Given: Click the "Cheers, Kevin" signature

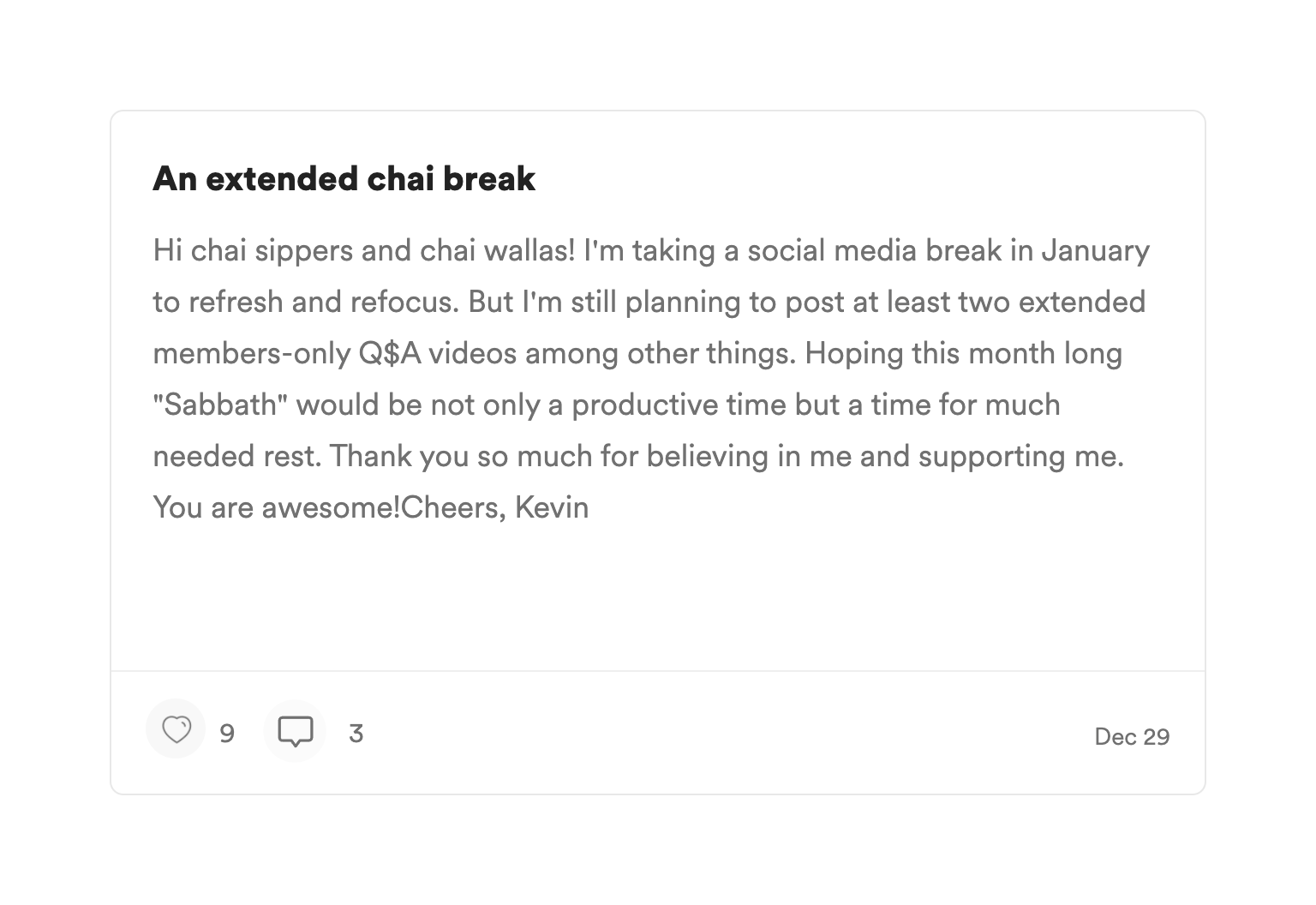Looking at the screenshot, I should point(495,507).
